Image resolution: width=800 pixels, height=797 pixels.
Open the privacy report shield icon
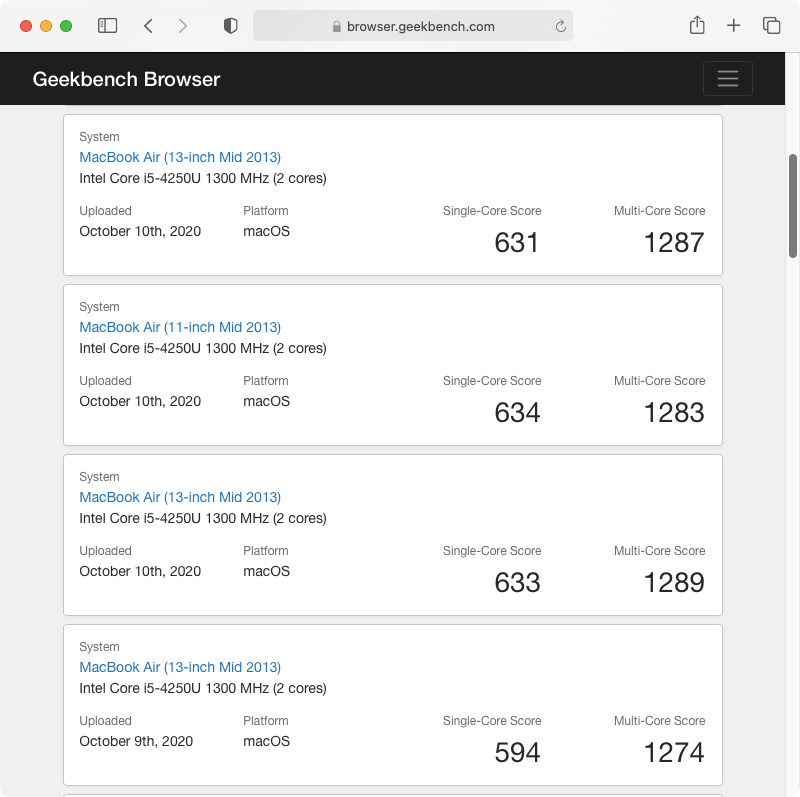[x=231, y=26]
